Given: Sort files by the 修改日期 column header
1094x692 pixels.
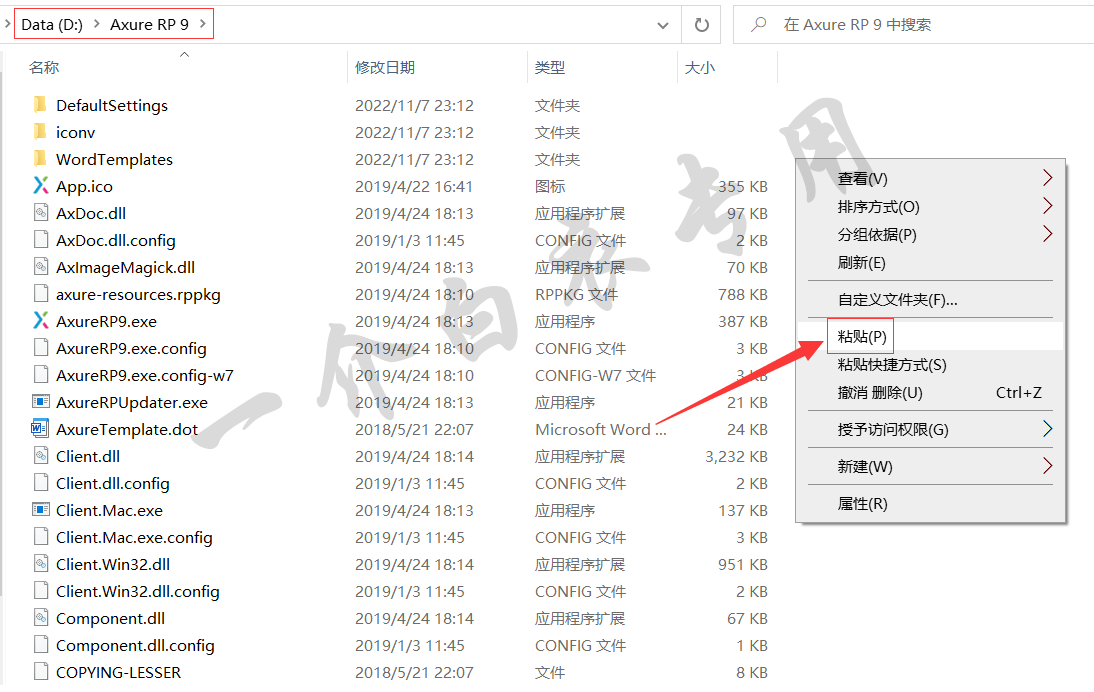Looking at the screenshot, I should pos(385,68).
